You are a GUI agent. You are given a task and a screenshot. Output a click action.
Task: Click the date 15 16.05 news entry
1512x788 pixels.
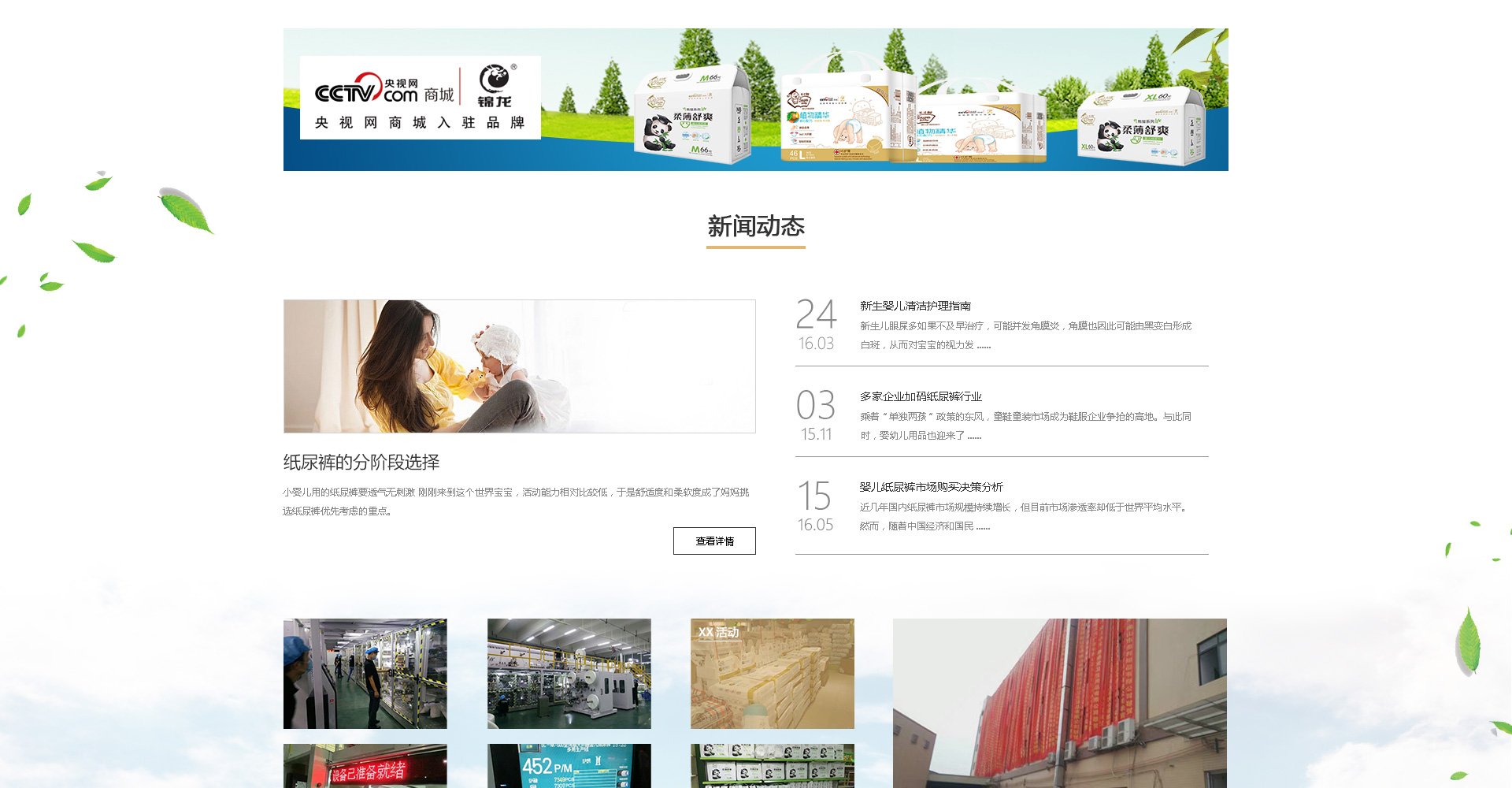[815, 506]
